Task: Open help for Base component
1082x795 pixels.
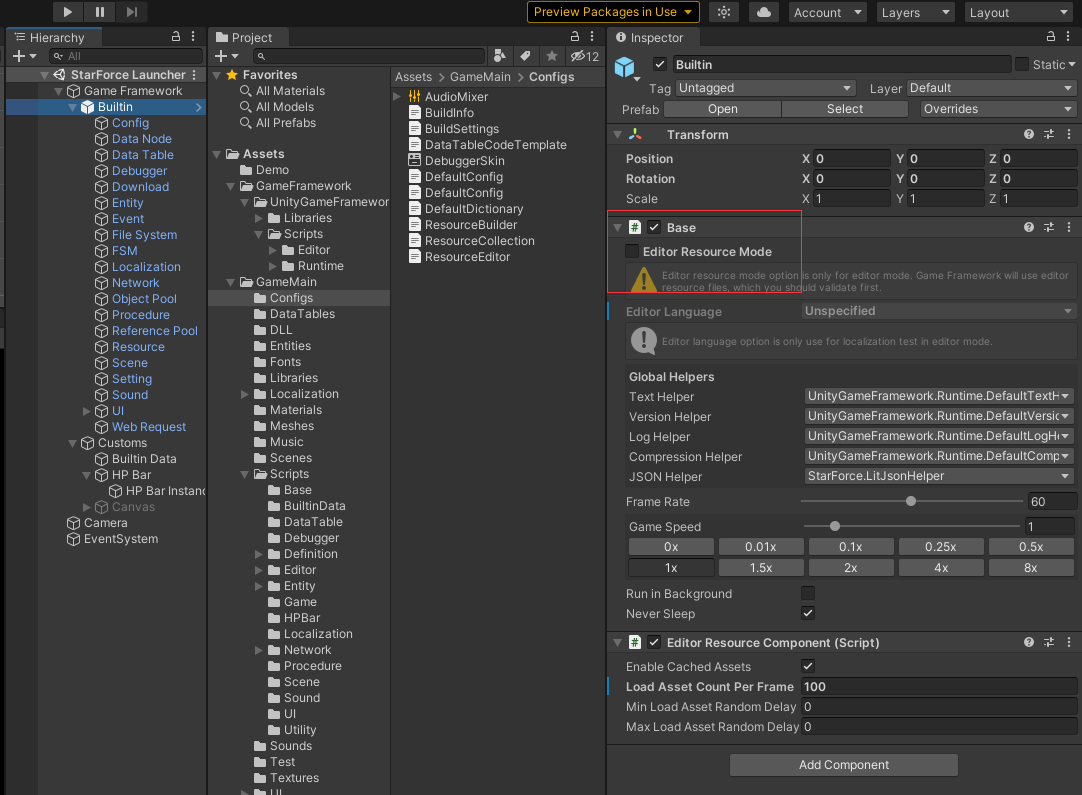Action: tap(1029, 227)
